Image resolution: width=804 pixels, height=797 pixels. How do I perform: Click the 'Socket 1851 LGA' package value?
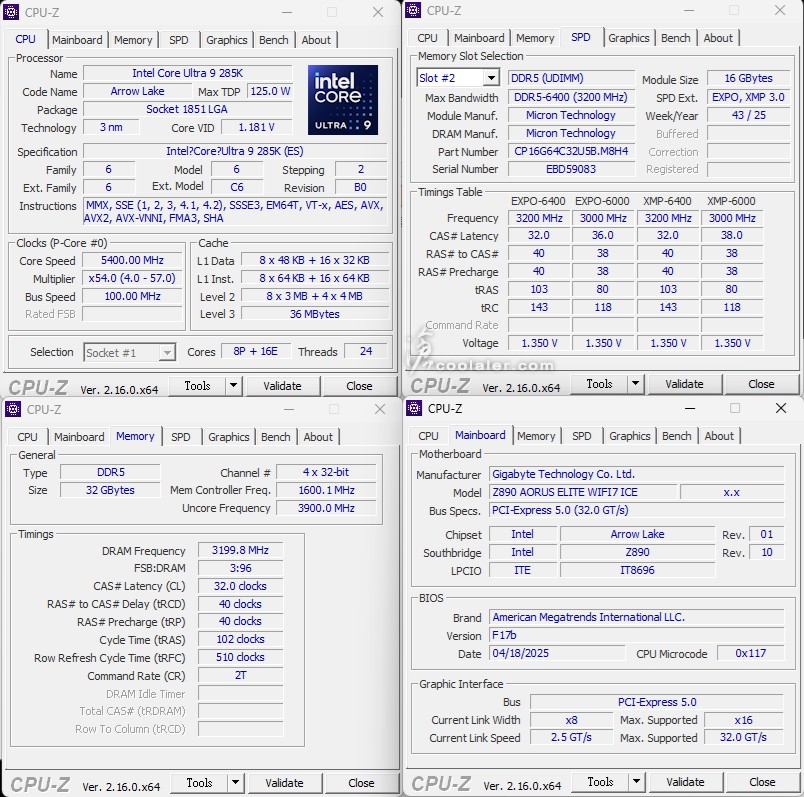coord(188,109)
